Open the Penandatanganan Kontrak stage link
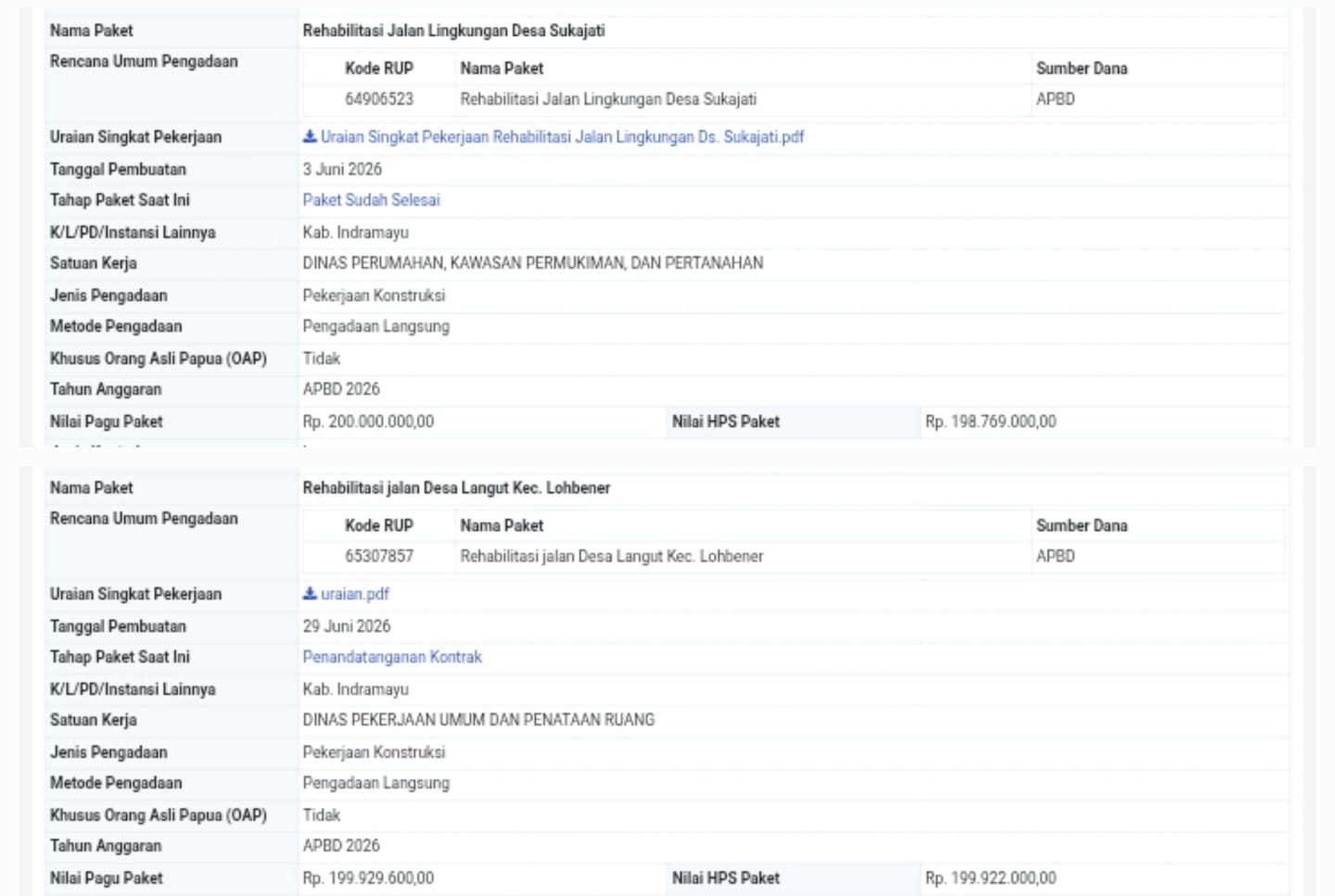Image resolution: width=1335 pixels, height=896 pixels. click(392, 657)
